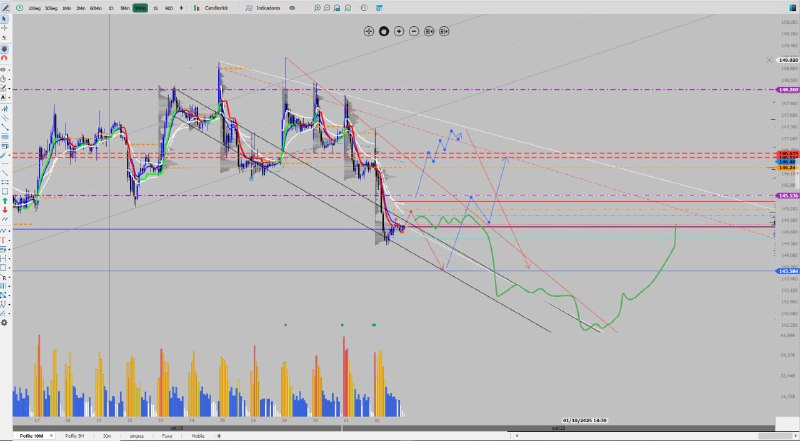800x441 pixels.
Task: Click the black circle replay button
Action: click(384, 31)
